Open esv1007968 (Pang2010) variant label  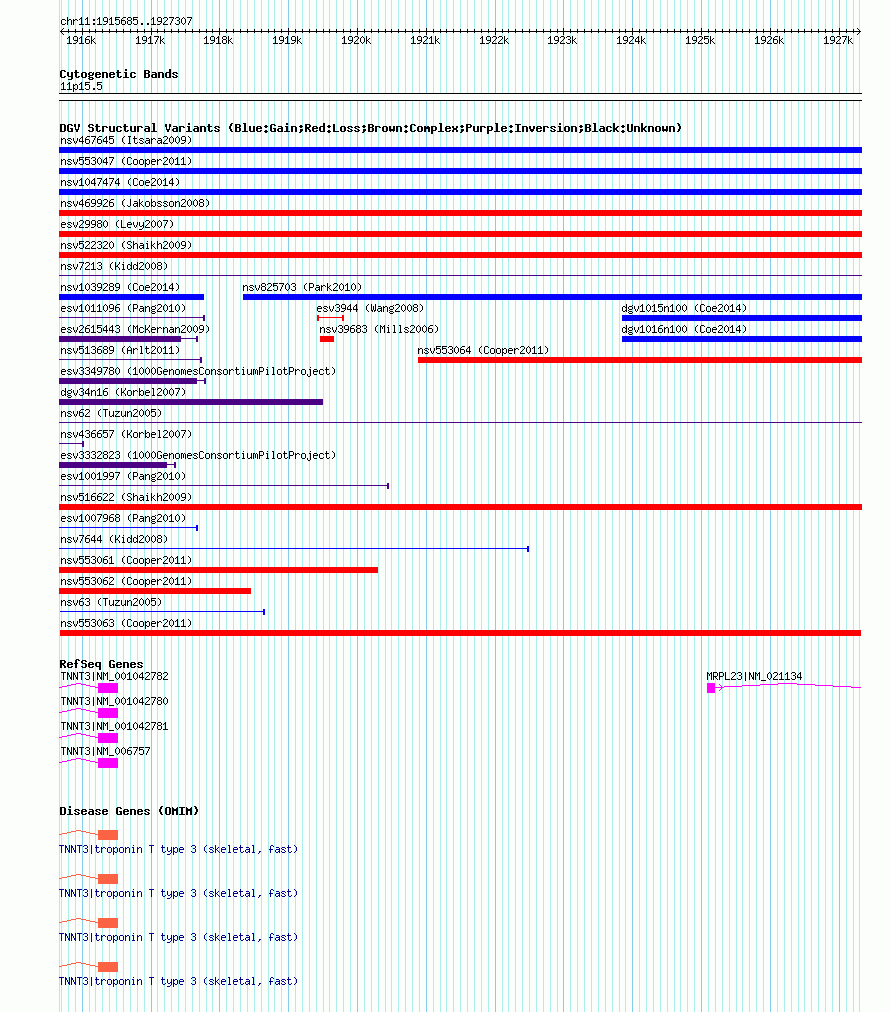coord(123,518)
